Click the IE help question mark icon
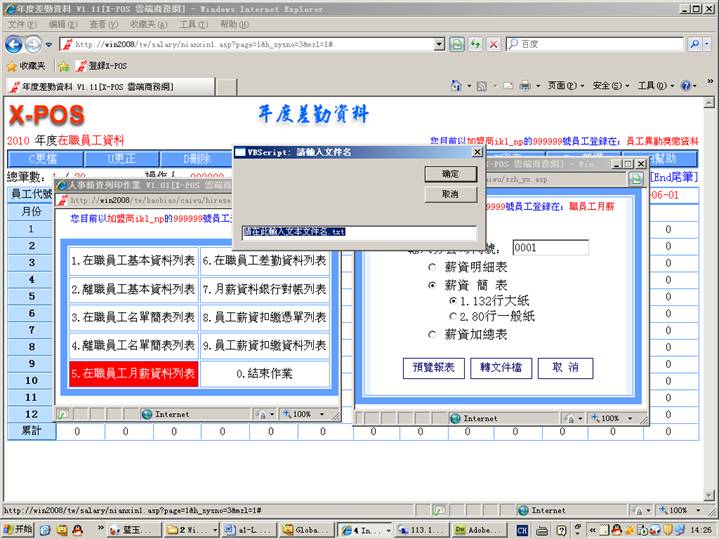This screenshot has height=539, width=719. [686, 86]
